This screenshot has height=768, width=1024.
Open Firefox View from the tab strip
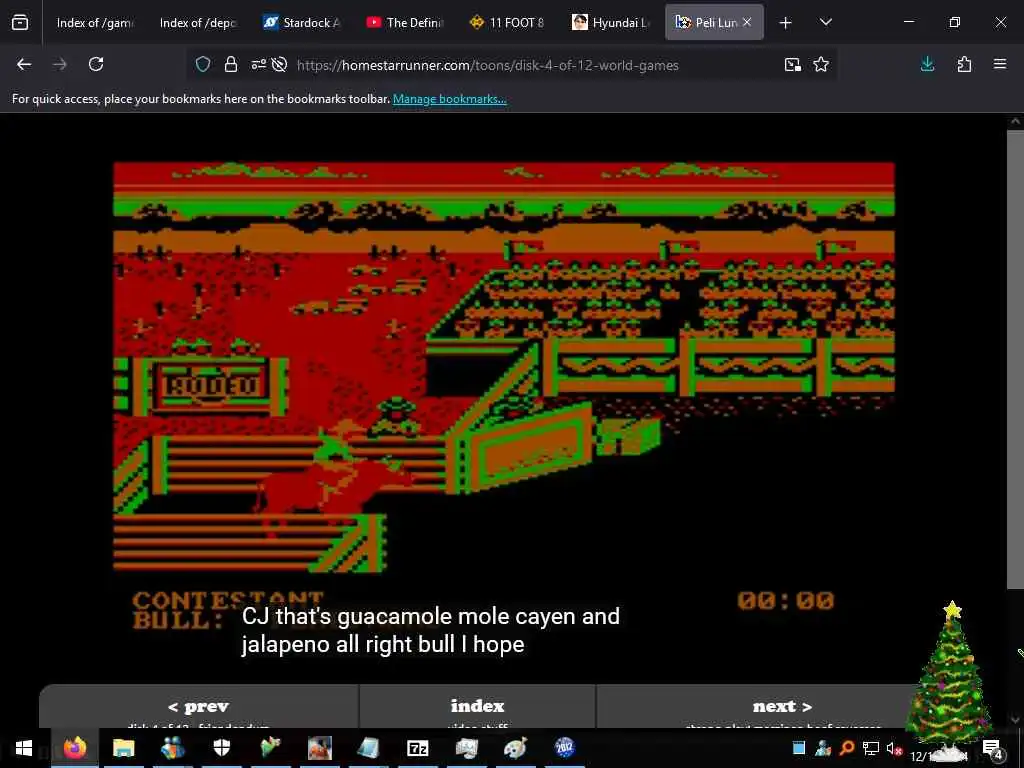[x=20, y=23]
